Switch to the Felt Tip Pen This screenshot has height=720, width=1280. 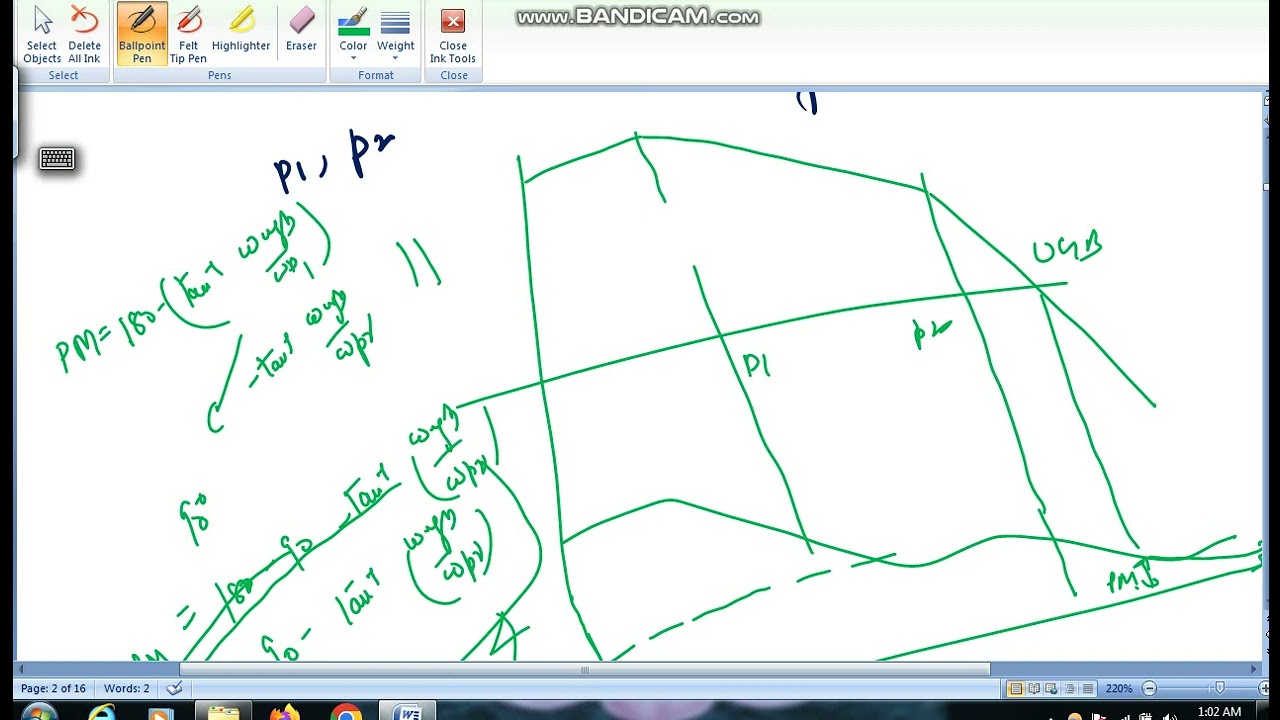click(188, 36)
